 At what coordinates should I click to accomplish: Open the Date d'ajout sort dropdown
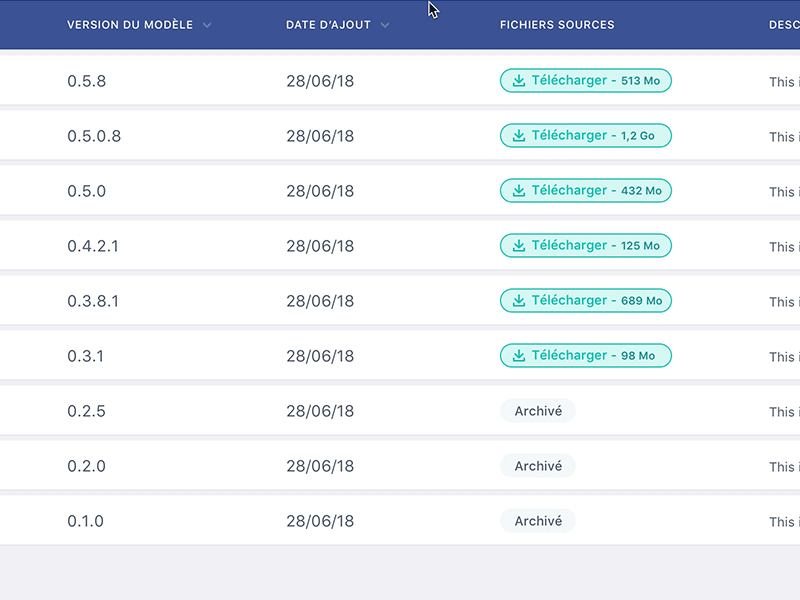(x=385, y=25)
